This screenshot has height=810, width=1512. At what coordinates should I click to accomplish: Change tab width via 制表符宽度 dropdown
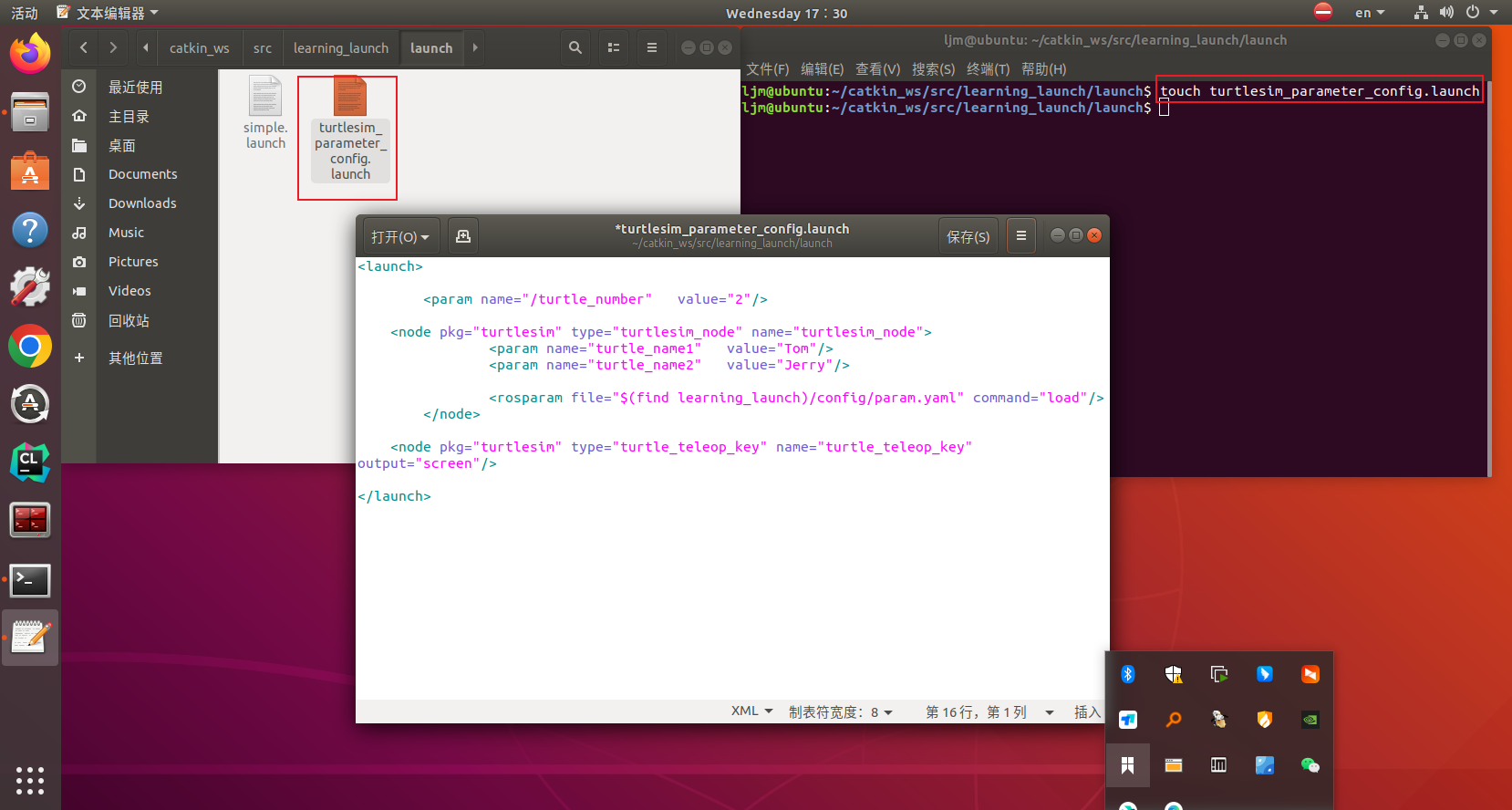pos(841,711)
